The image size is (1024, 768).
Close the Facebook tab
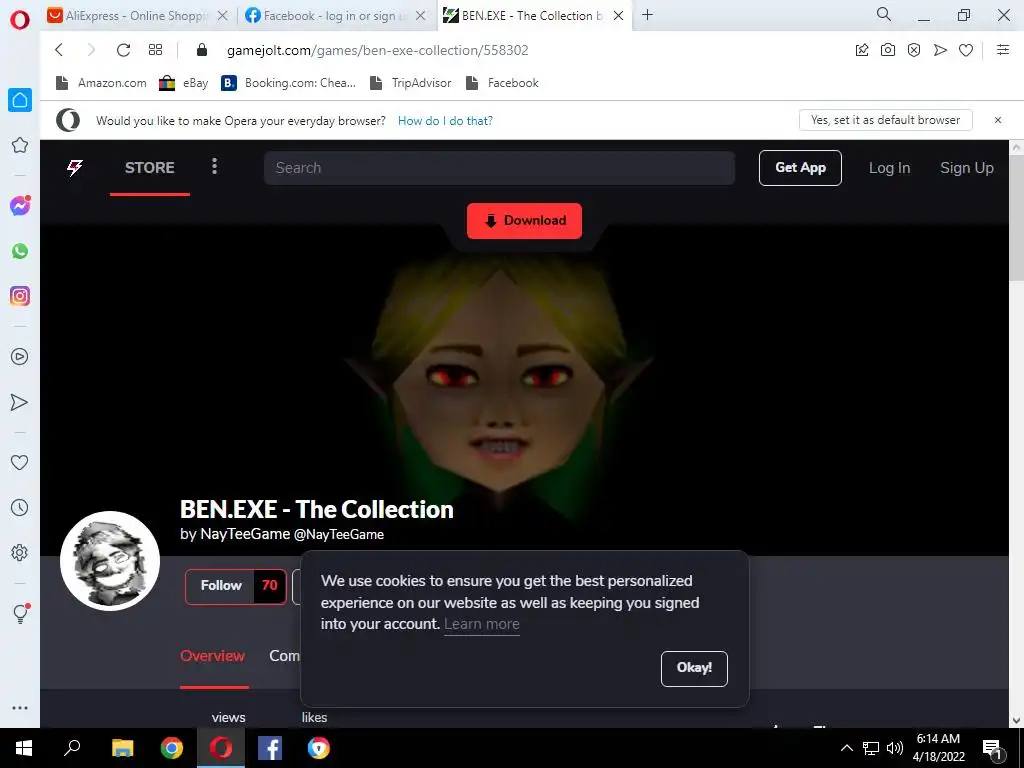coord(421,16)
